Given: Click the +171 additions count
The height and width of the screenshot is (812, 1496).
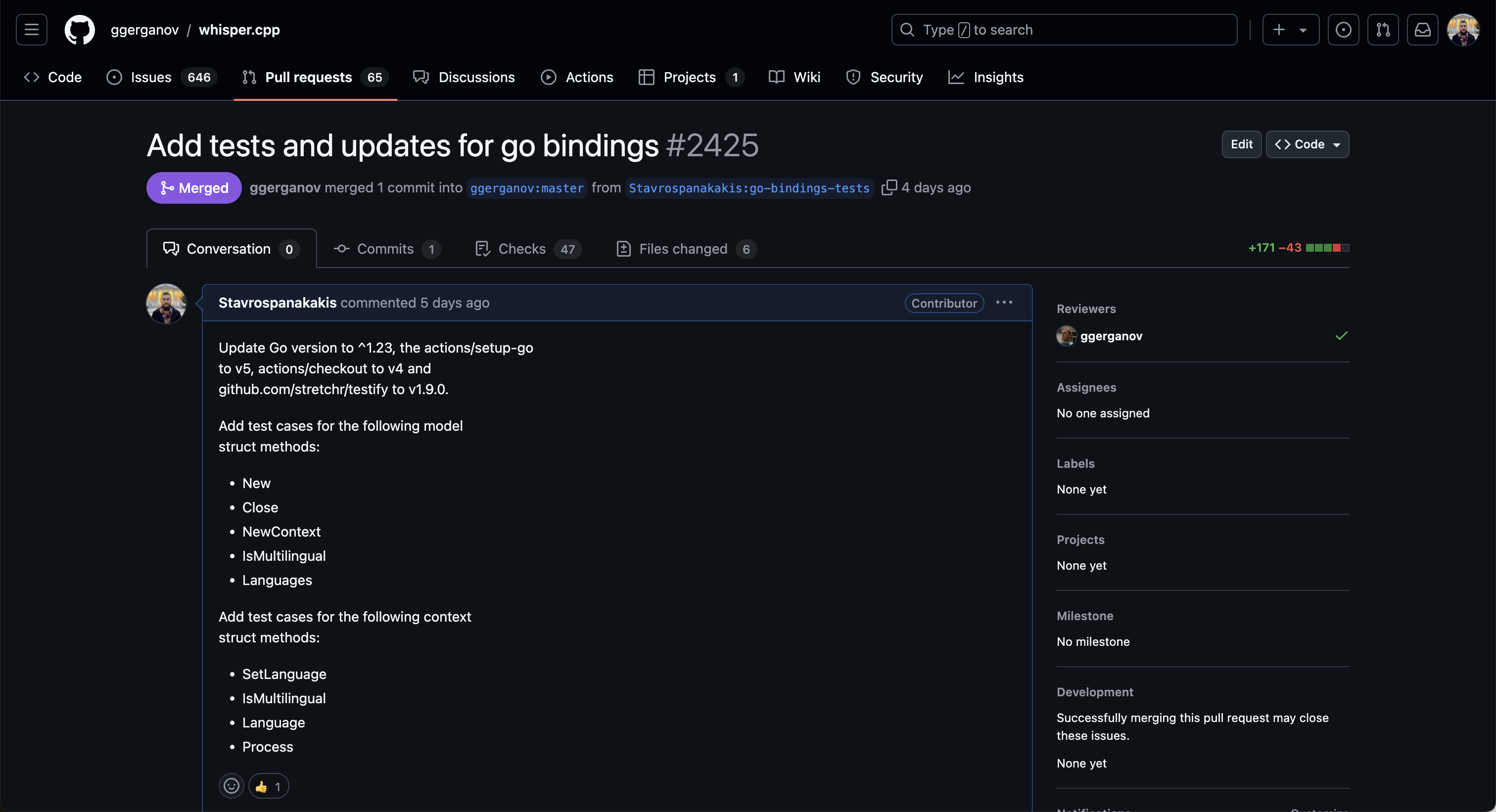Looking at the screenshot, I should (1262, 247).
